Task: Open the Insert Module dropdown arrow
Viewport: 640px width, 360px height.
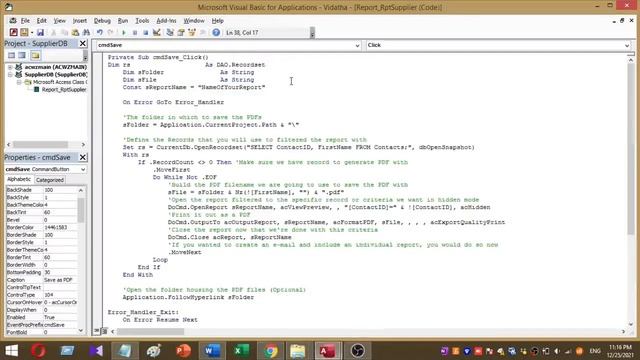Action: coord(32,32)
